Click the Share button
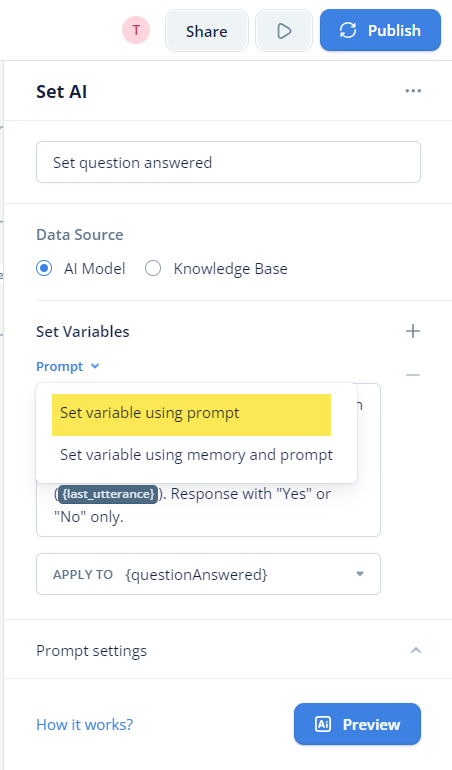 pyautogui.click(x=207, y=30)
